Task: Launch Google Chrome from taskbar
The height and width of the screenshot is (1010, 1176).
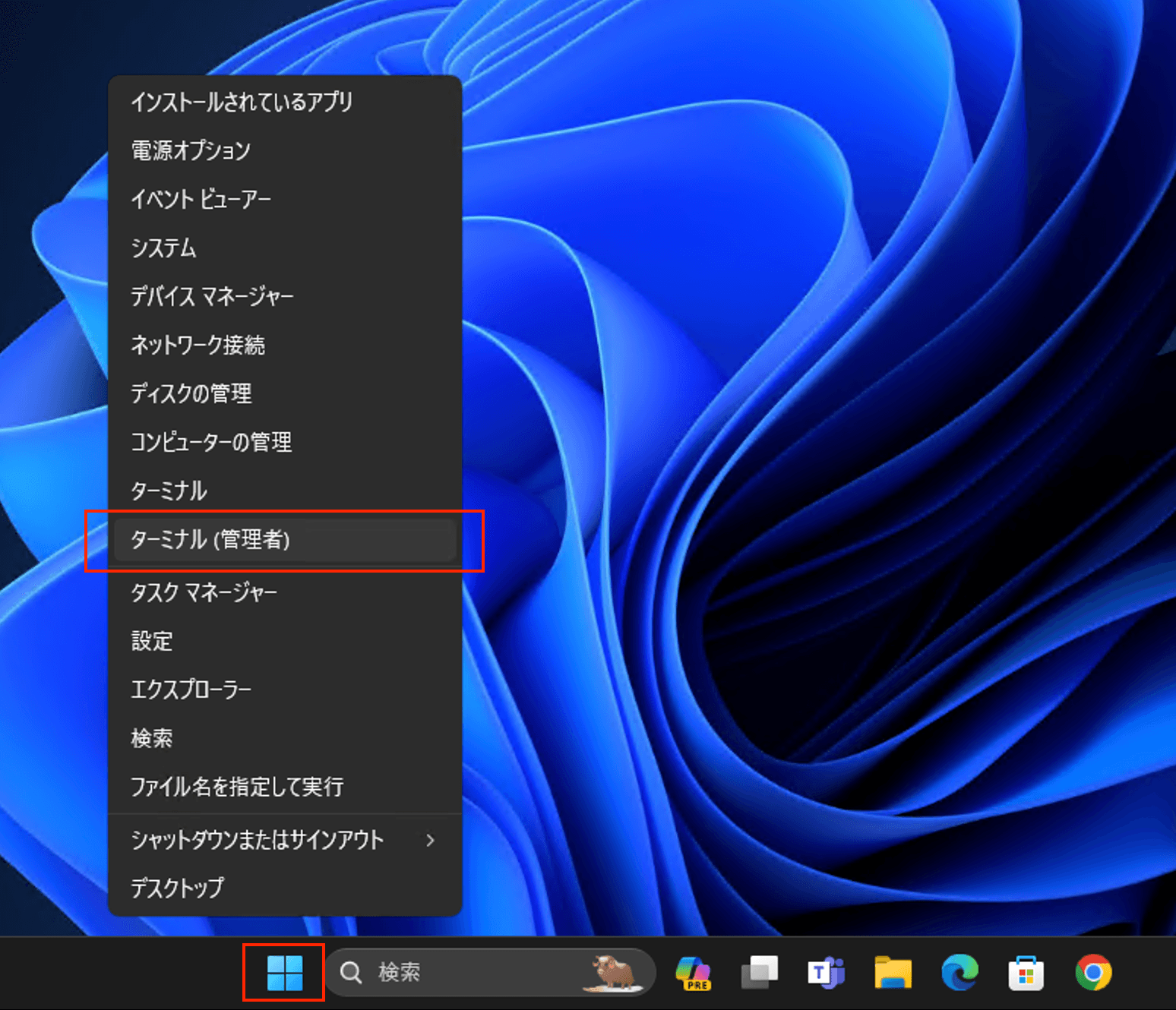Action: (x=1093, y=973)
